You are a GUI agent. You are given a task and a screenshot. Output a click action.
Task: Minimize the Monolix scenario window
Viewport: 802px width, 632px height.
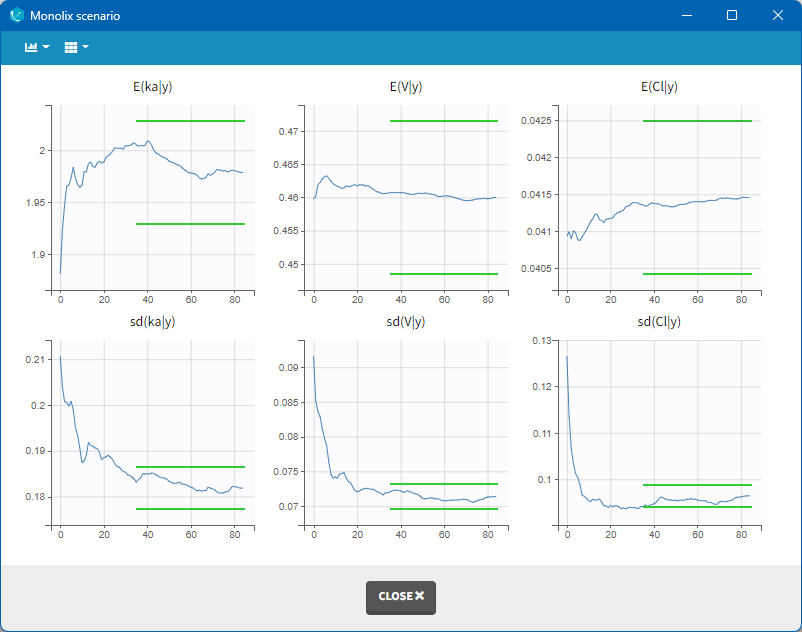point(686,16)
